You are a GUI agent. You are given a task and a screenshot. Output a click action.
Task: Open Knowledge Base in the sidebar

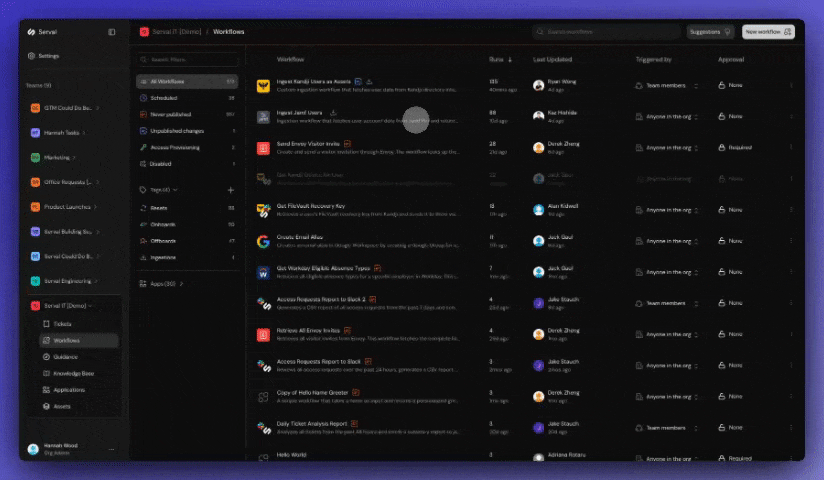[x=79, y=373]
